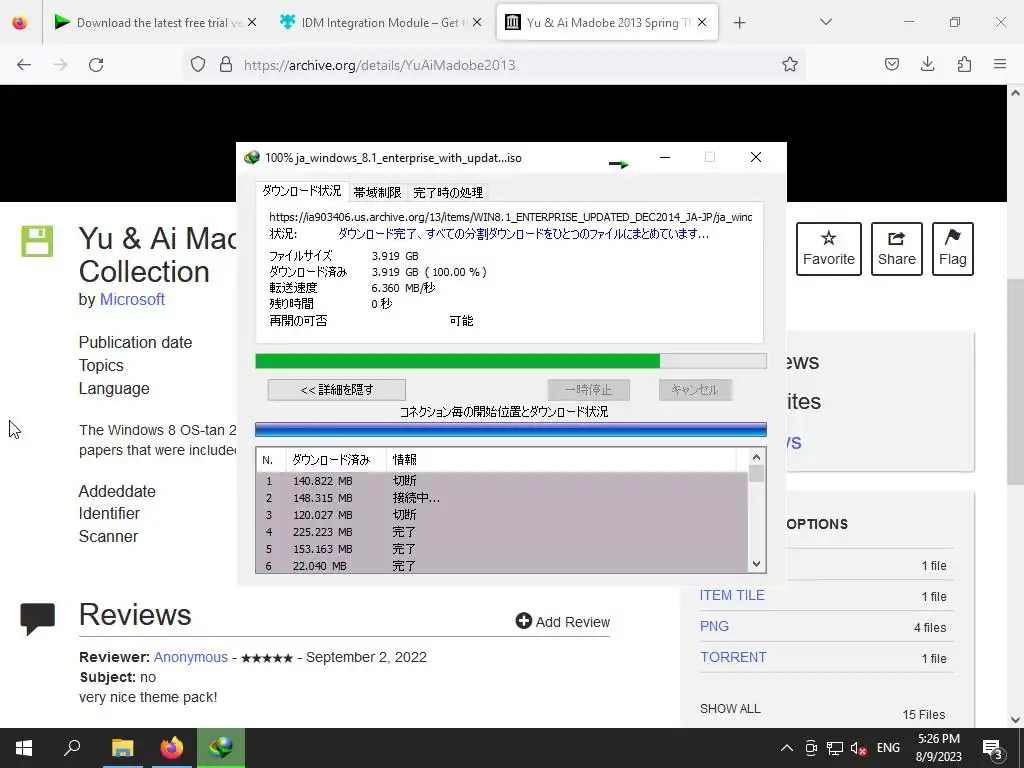Click the tracking protection shield icon
This screenshot has width=1024, height=768.
(x=198, y=65)
